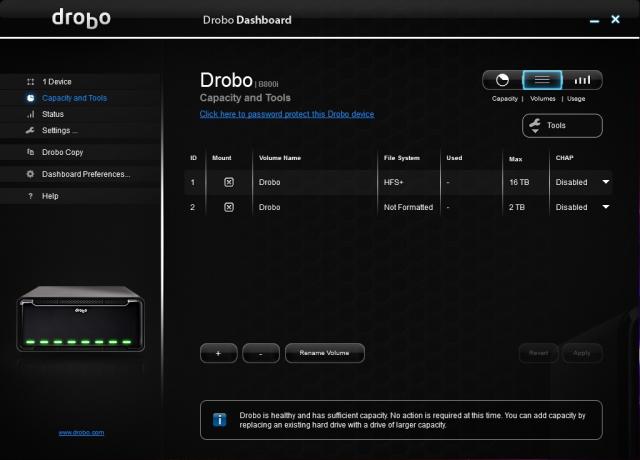Remove volume with minus button
This screenshot has height=460, width=640.
click(261, 353)
